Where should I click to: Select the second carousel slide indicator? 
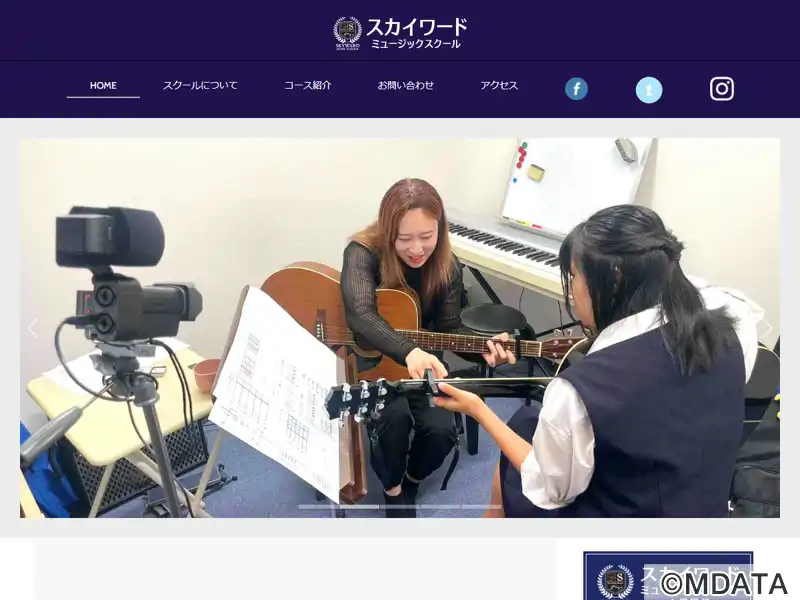[x=359, y=507]
